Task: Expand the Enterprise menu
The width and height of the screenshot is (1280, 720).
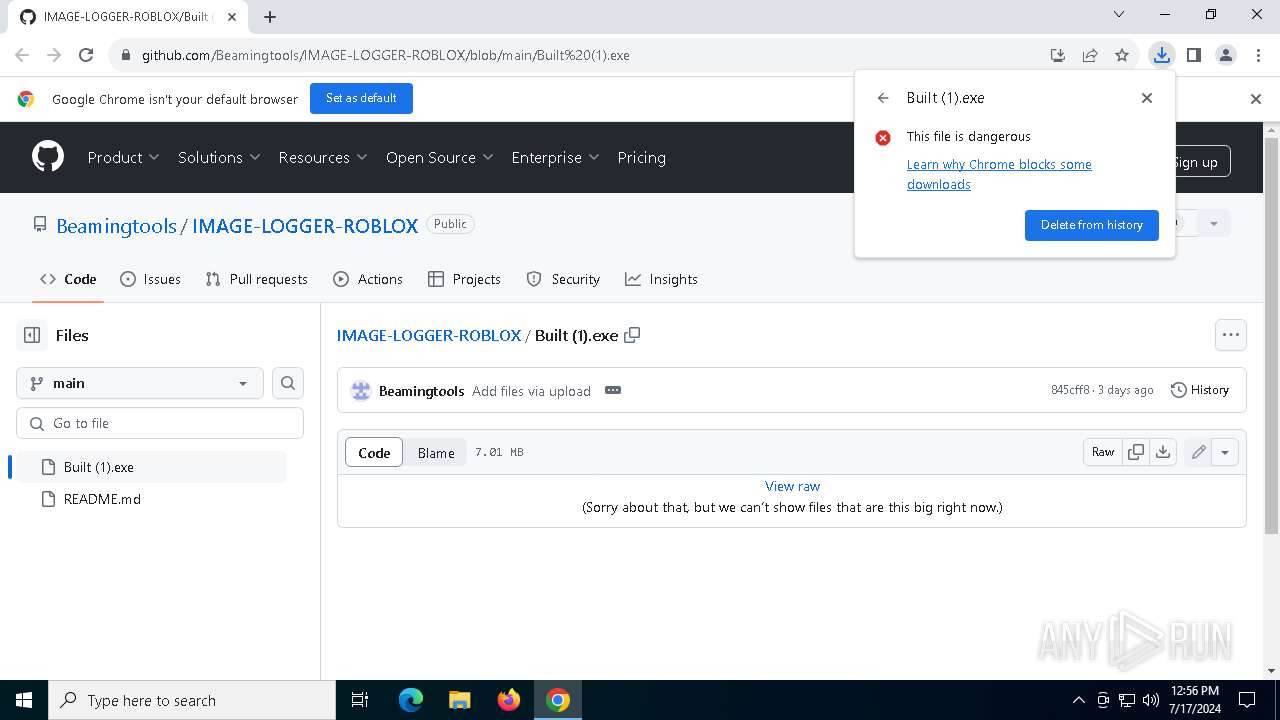Action: tap(555, 157)
